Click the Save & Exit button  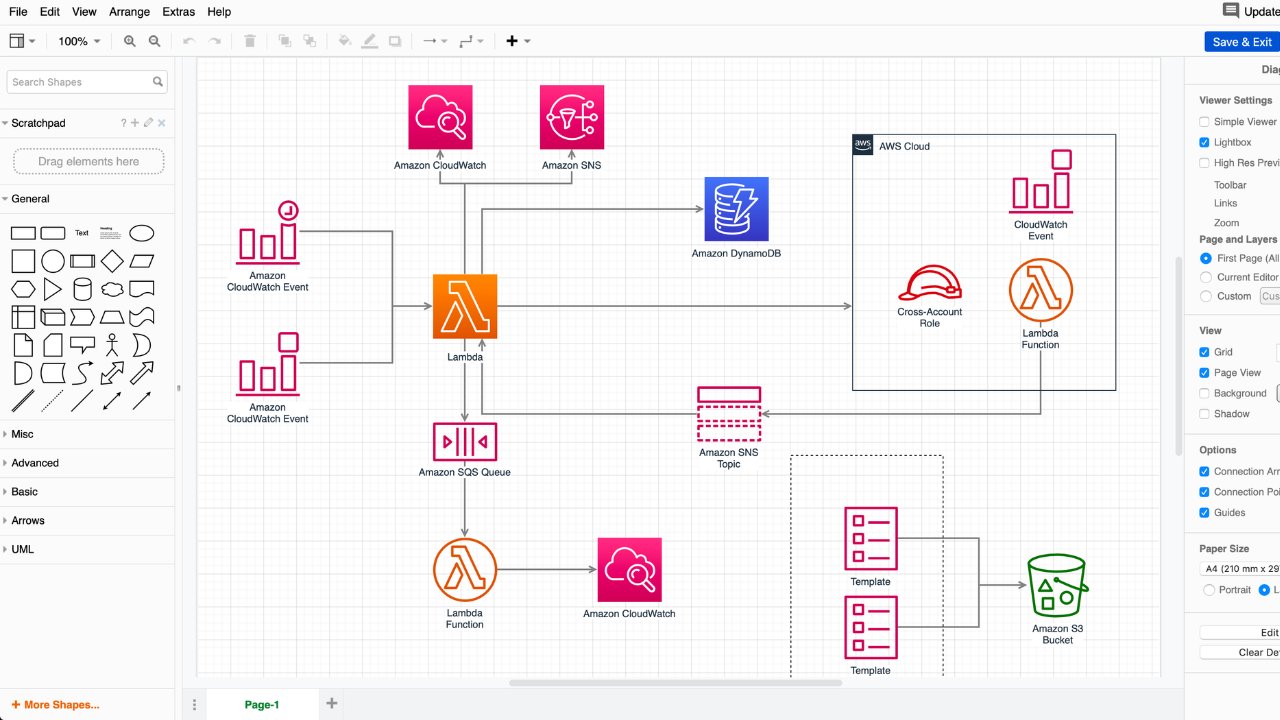[x=1242, y=42]
